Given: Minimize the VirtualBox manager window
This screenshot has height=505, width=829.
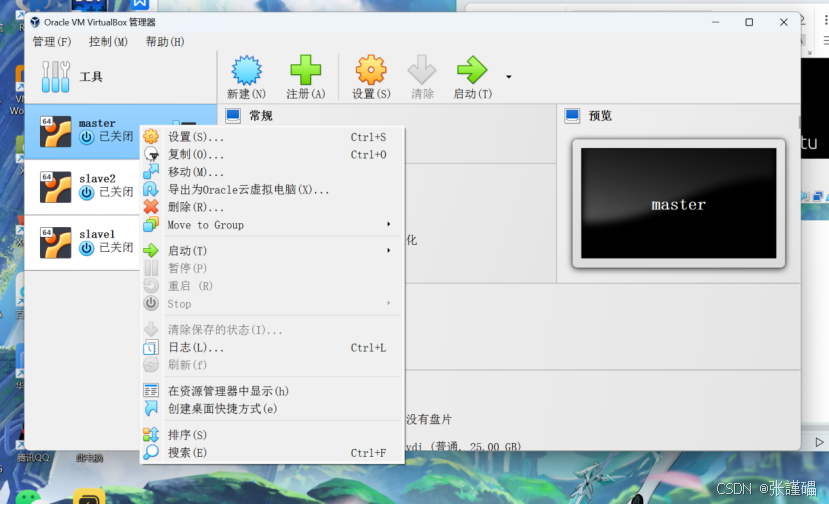Looking at the screenshot, I should pyautogui.click(x=715, y=22).
